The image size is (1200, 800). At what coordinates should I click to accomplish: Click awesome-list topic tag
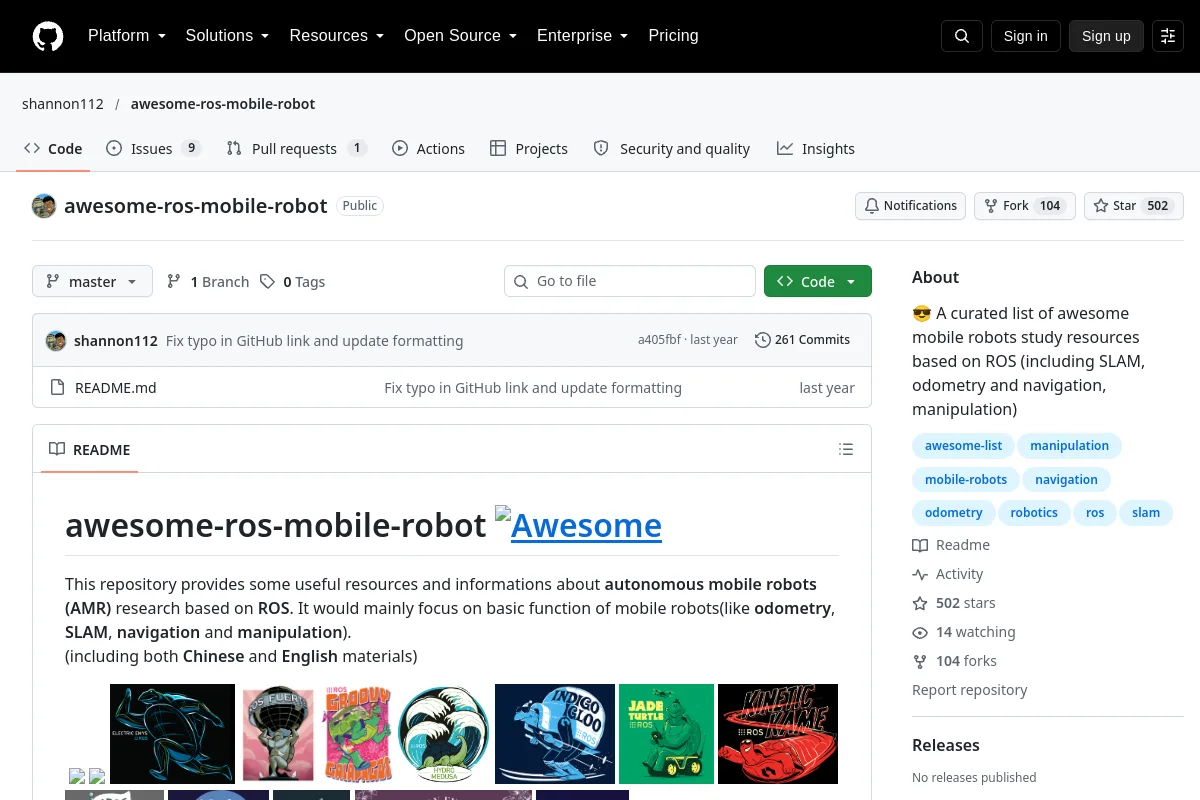[x=963, y=446]
